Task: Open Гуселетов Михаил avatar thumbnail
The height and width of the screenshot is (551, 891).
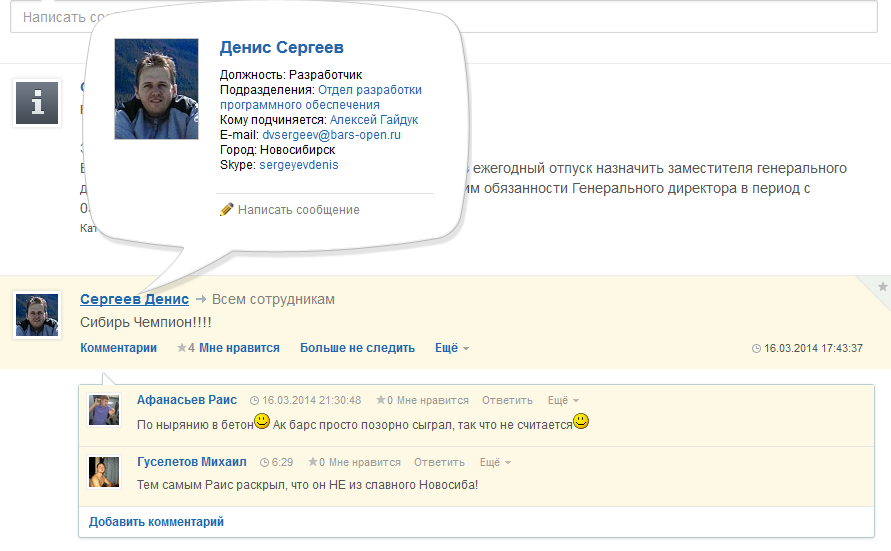Action: coord(104,472)
